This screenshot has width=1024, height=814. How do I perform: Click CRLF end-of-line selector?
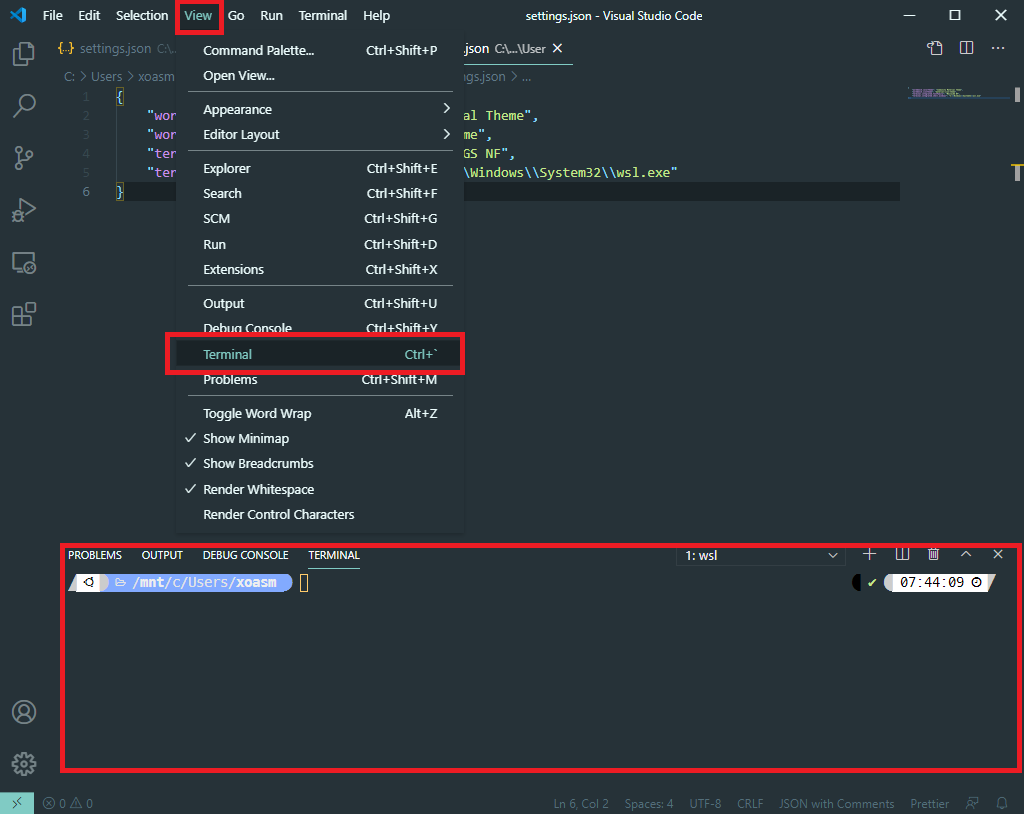(750, 804)
